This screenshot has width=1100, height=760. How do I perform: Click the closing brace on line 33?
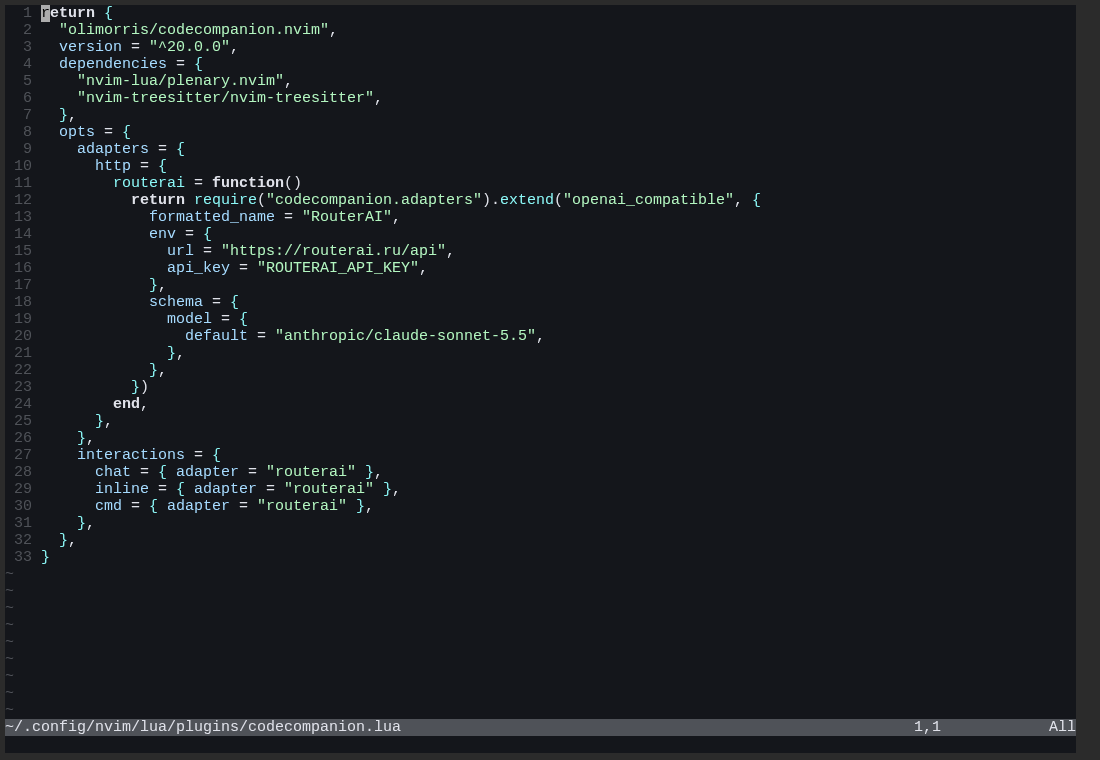click(46, 556)
